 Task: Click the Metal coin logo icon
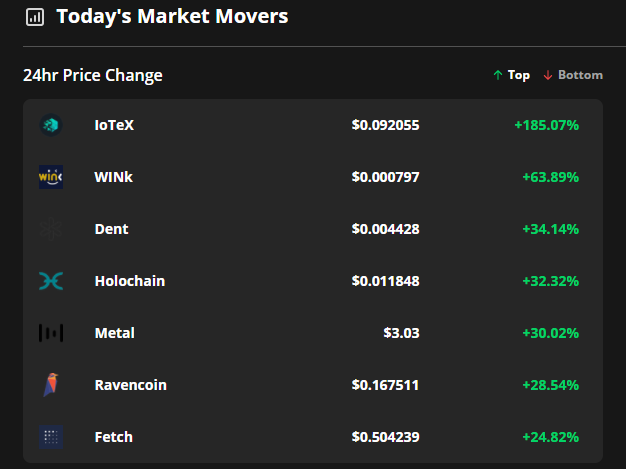tap(51, 333)
